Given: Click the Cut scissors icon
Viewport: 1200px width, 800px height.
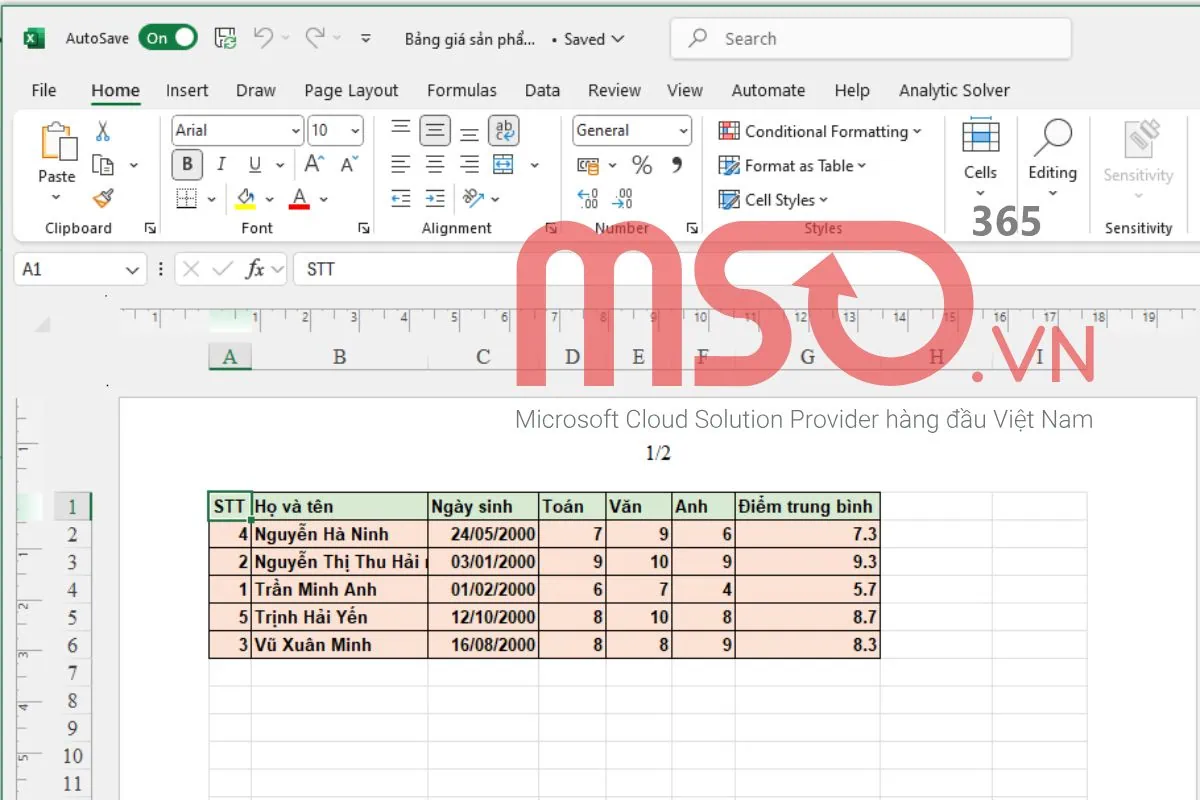Looking at the screenshot, I should pos(103,131).
